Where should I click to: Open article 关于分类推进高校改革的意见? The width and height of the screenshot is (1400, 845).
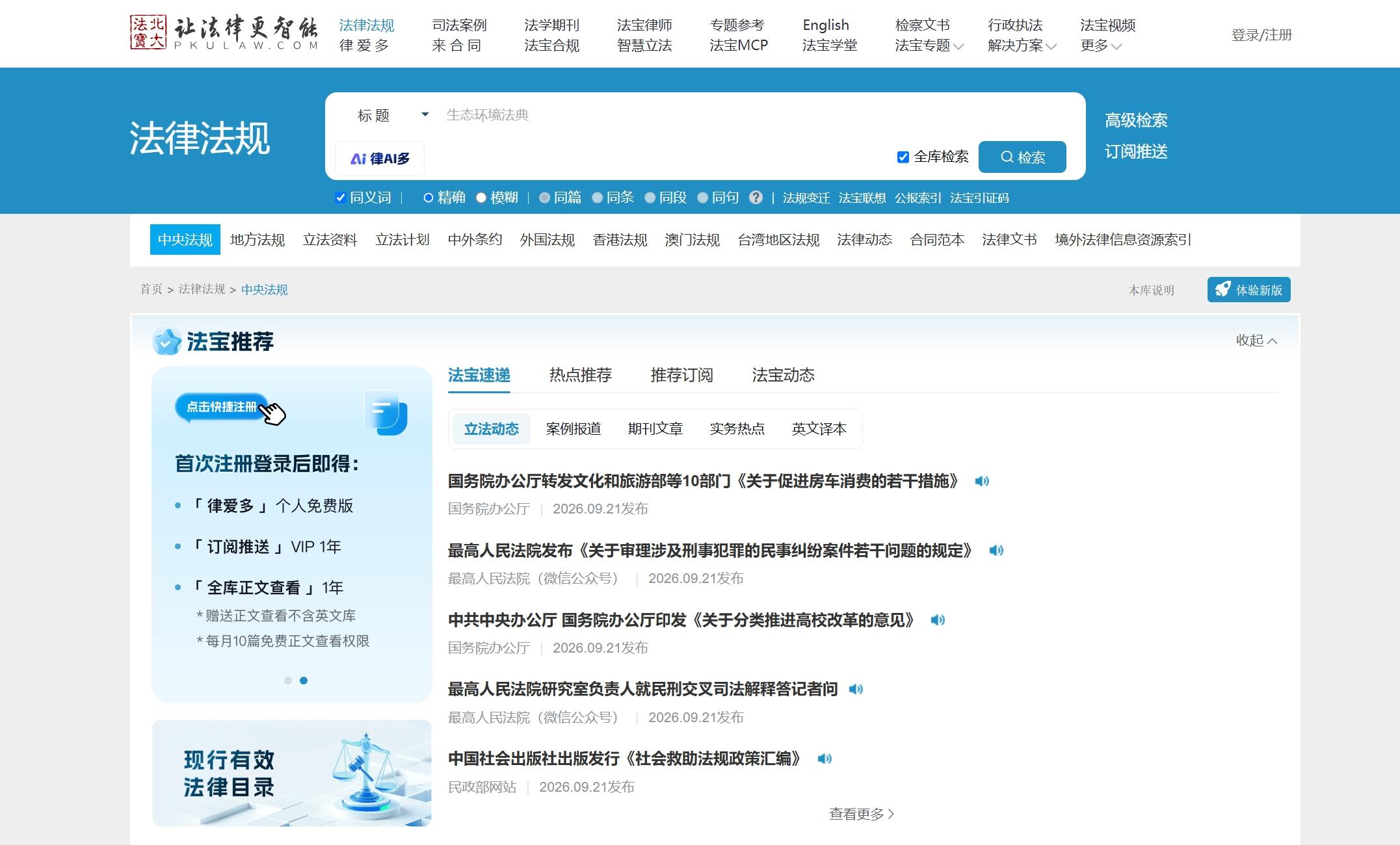681,620
